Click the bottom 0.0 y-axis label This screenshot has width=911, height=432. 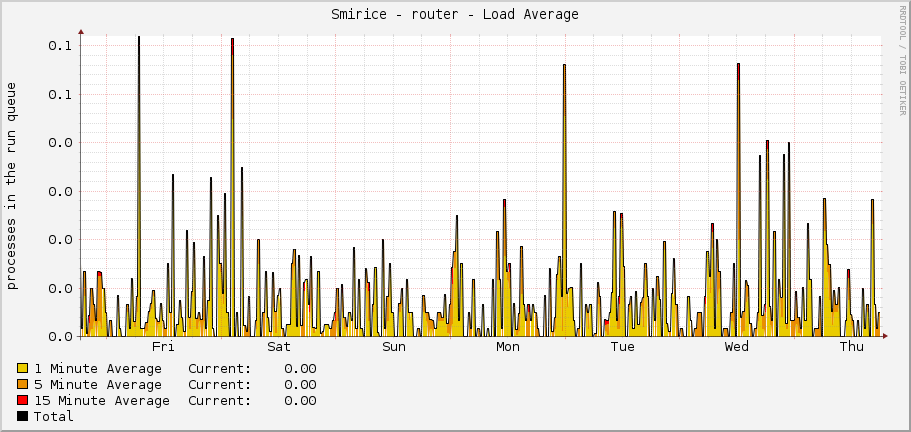click(x=60, y=336)
